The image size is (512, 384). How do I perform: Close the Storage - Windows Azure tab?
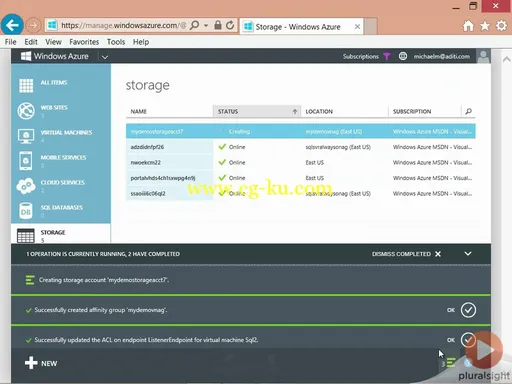tap(357, 26)
